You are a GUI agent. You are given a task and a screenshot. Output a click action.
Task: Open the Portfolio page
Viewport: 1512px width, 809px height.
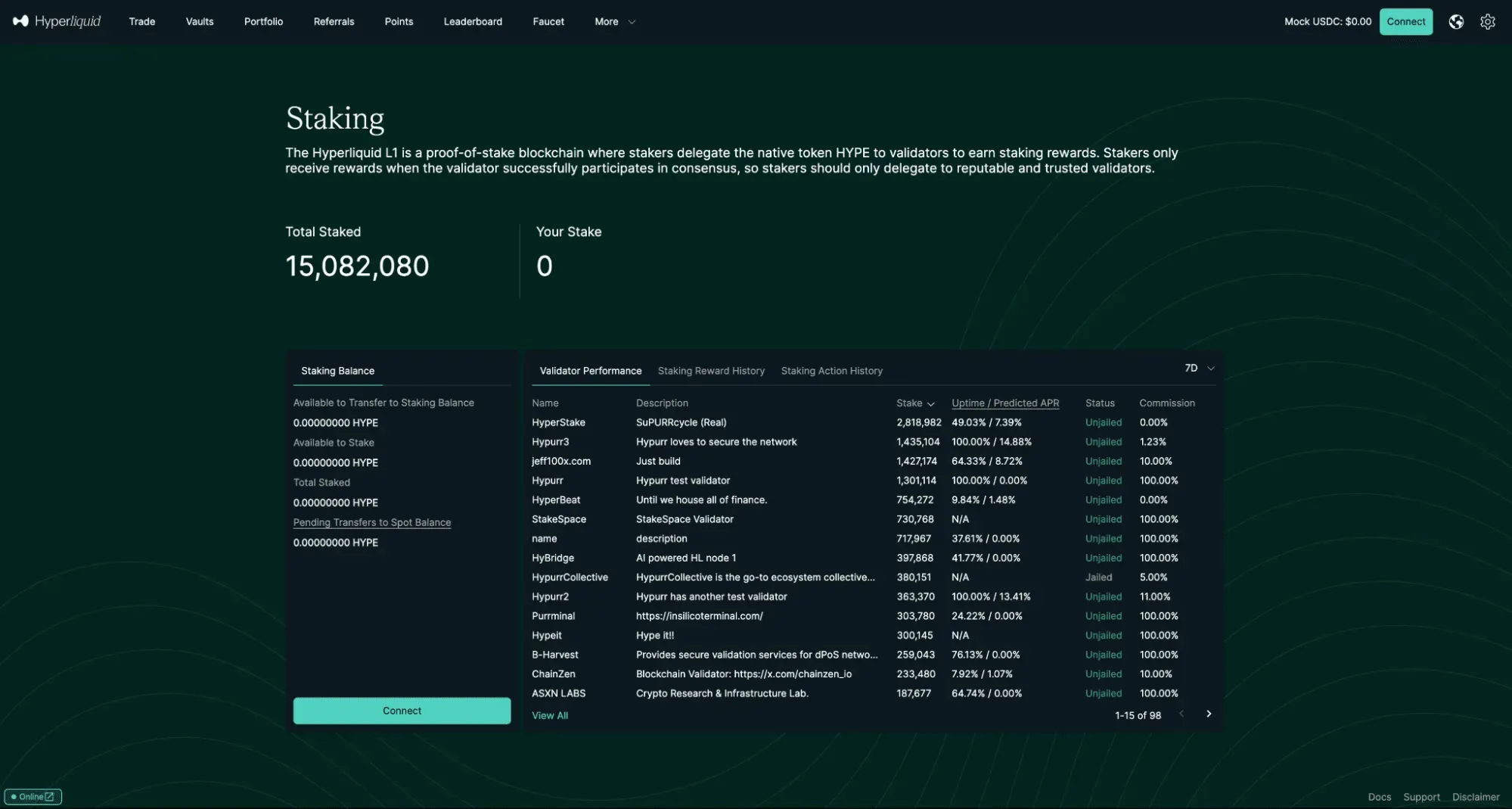point(263,22)
